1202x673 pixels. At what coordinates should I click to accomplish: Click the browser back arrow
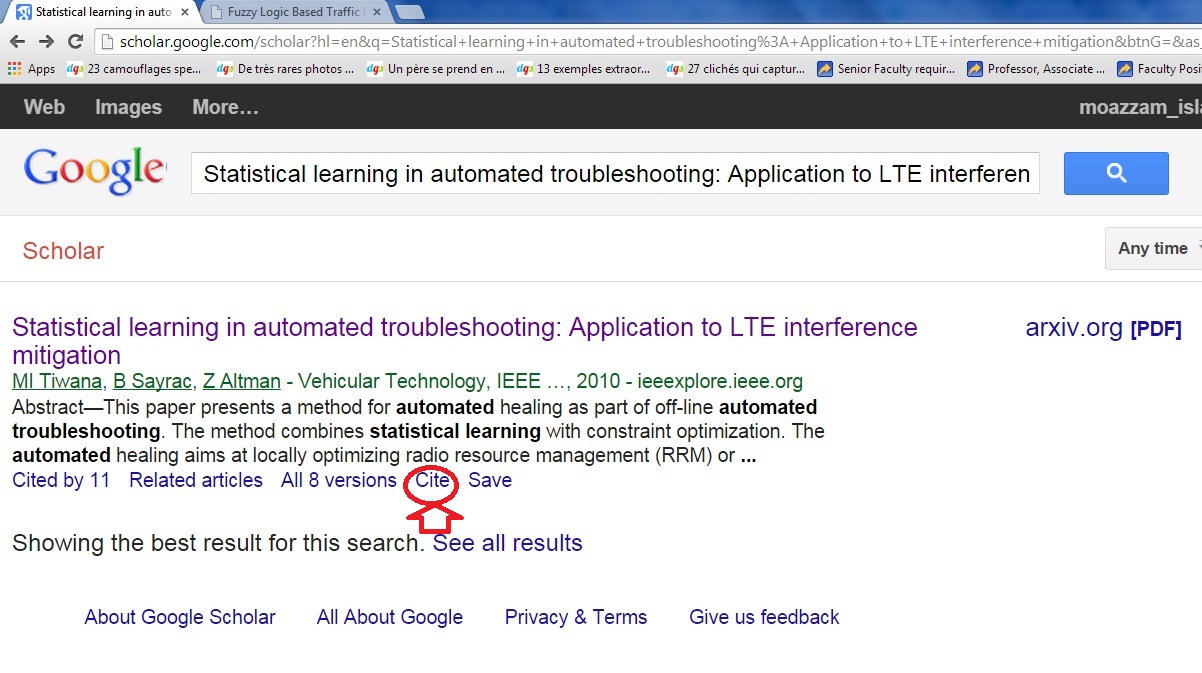pos(18,43)
